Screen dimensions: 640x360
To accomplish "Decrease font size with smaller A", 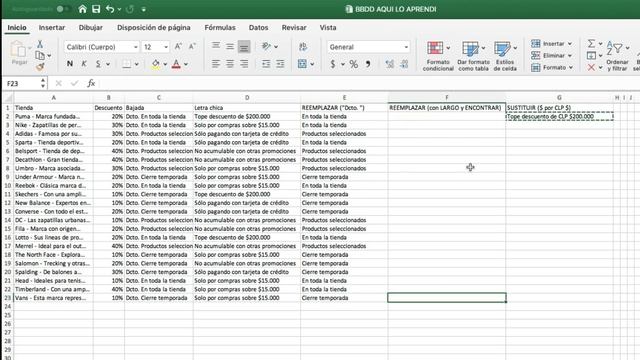I will (192, 47).
